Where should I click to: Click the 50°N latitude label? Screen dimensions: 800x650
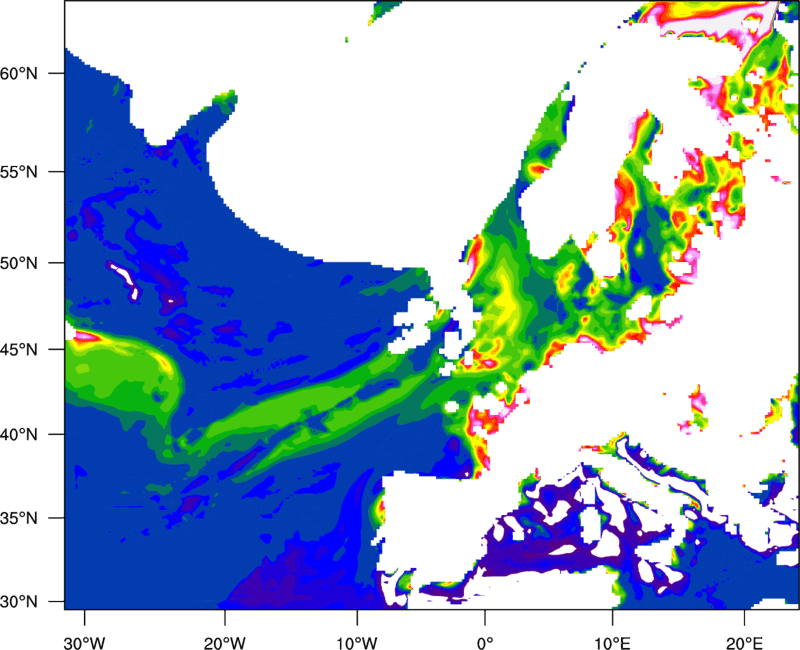pos(19,263)
